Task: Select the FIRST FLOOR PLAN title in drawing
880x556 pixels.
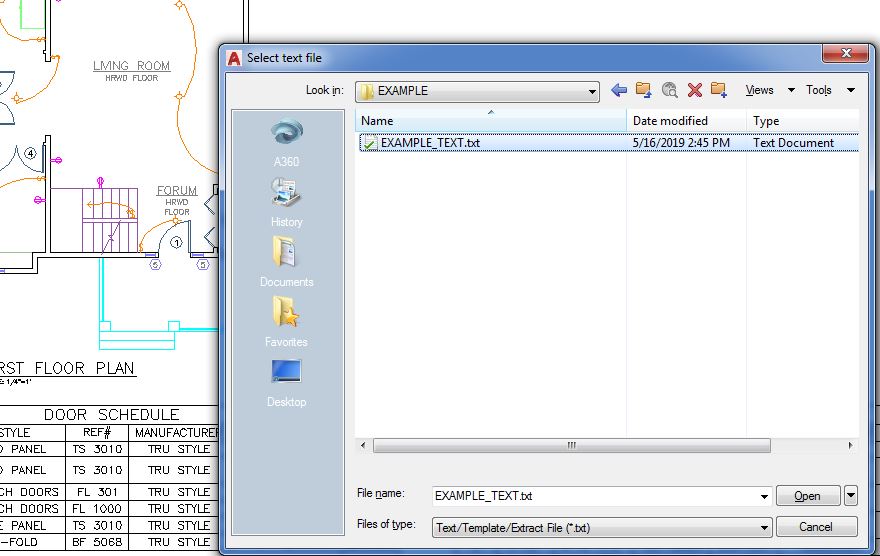Action: [67, 369]
